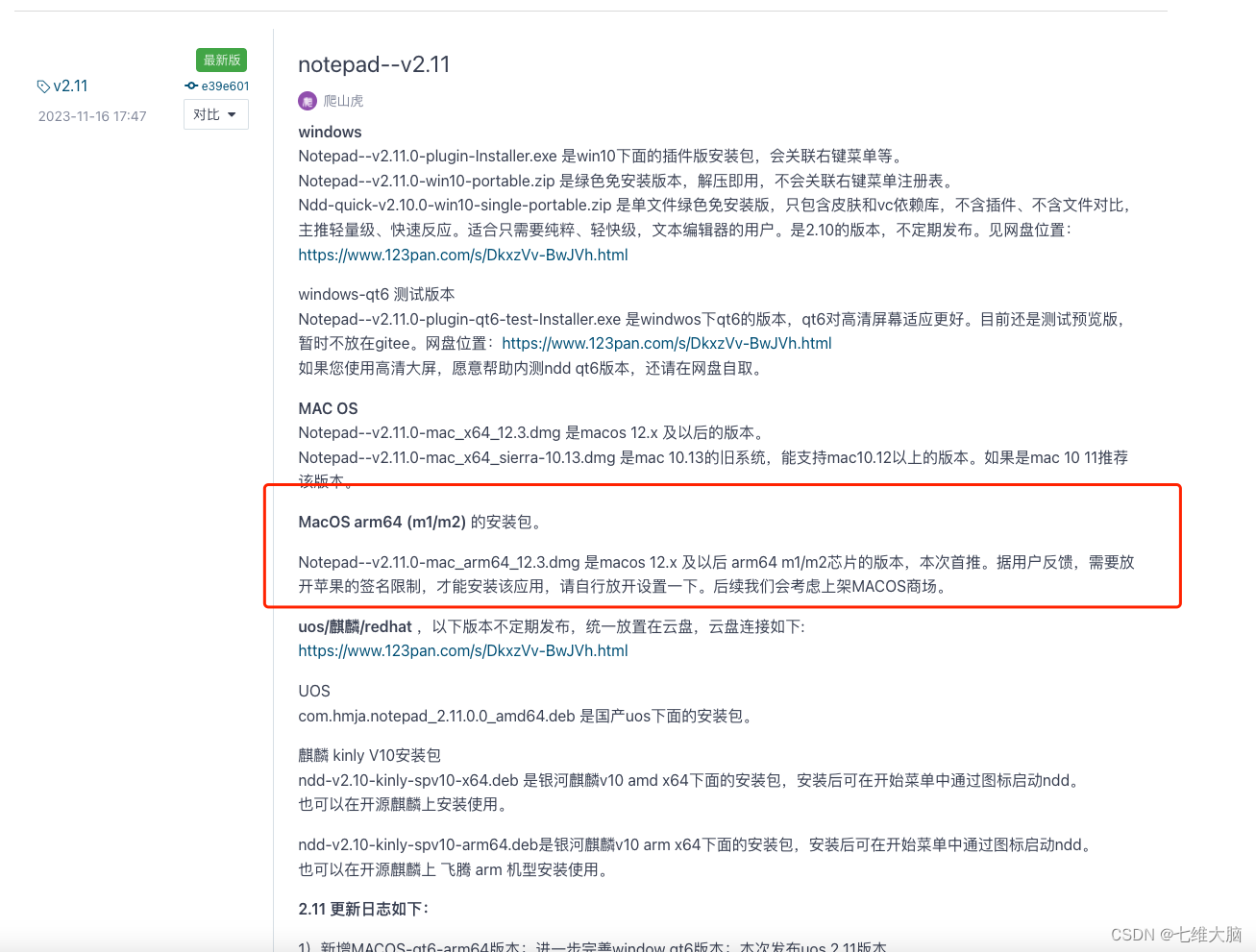
Task: Click the 爬山虎 author avatar
Action: tap(308, 101)
